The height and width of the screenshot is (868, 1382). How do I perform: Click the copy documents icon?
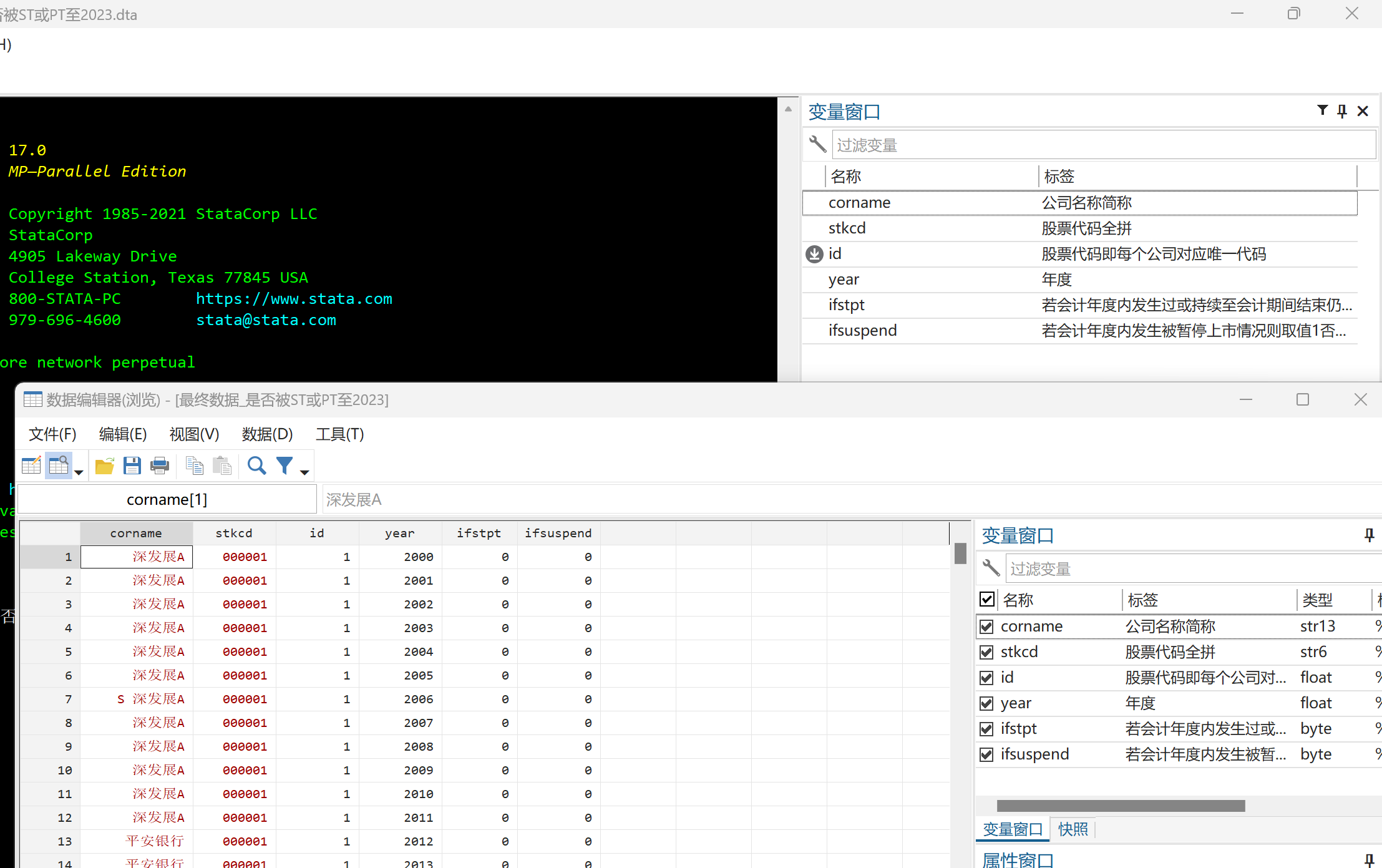(195, 466)
